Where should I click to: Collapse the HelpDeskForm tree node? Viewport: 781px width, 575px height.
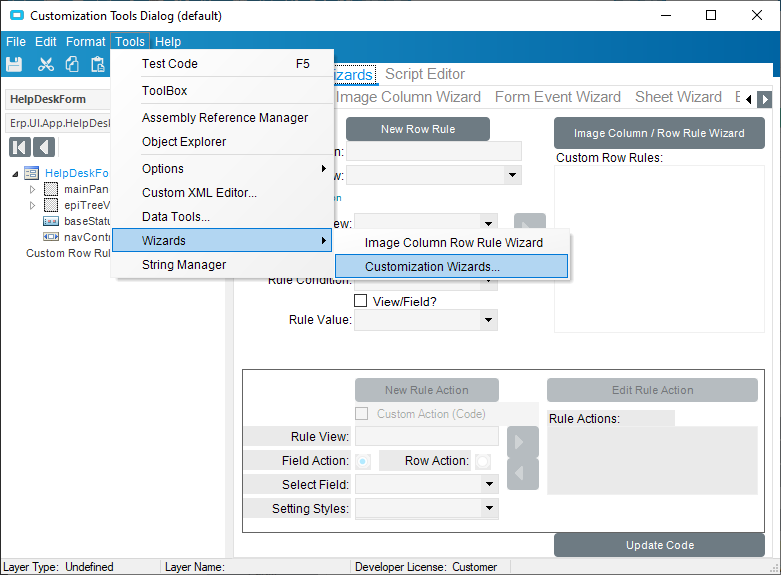click(15, 174)
